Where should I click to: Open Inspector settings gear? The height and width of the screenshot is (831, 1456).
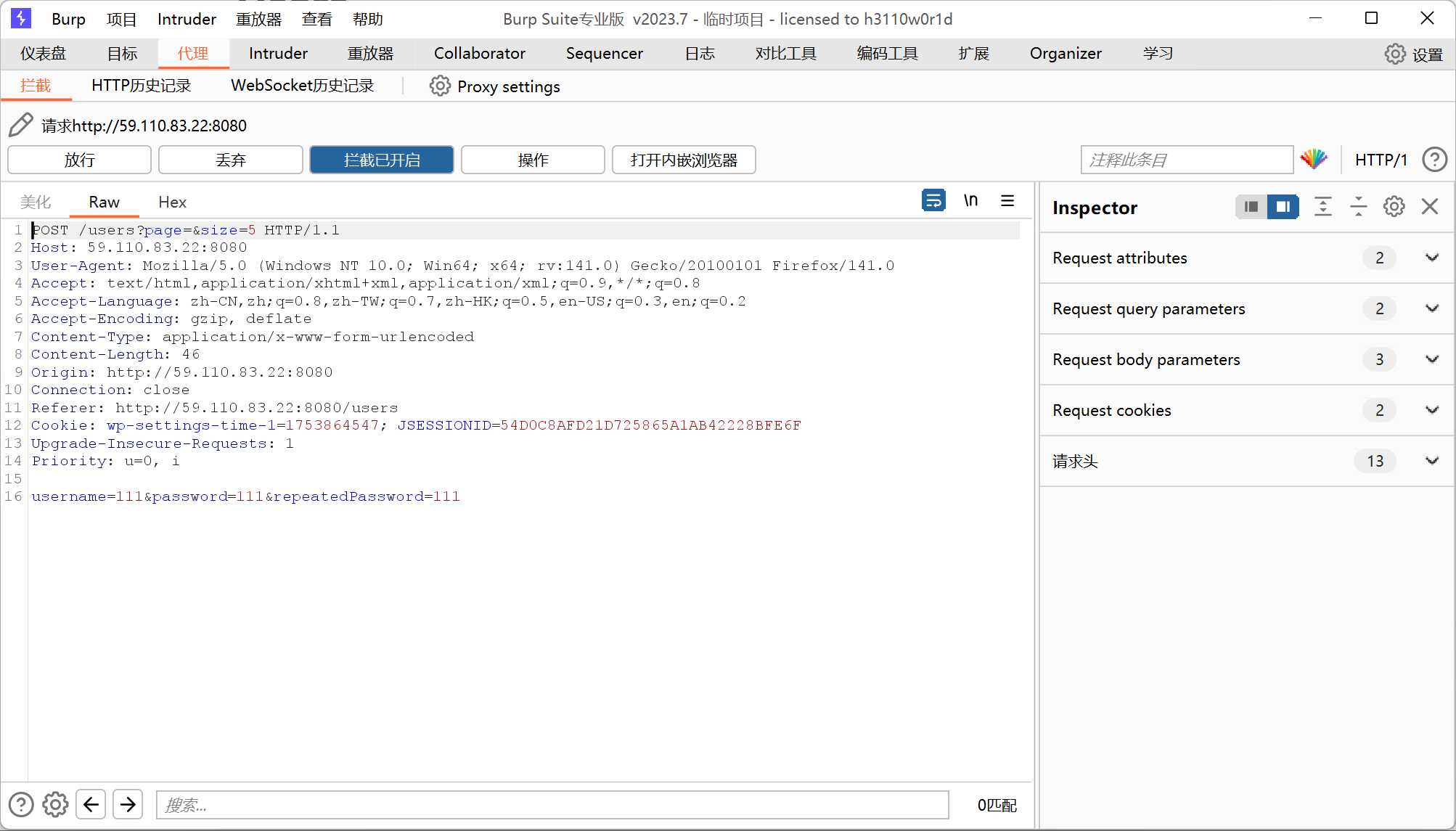point(1394,207)
